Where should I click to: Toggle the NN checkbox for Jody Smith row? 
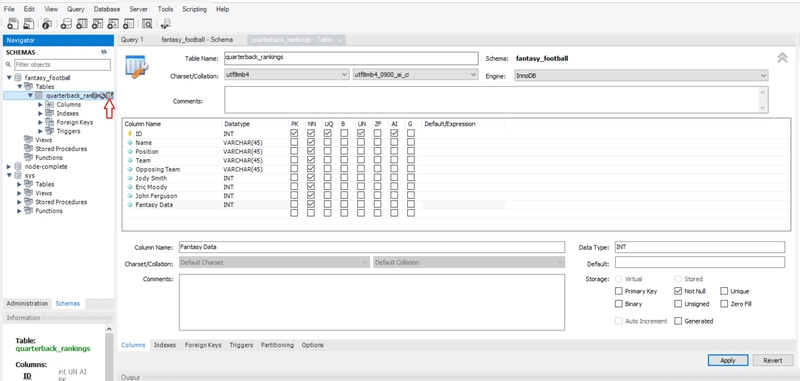click(x=311, y=178)
